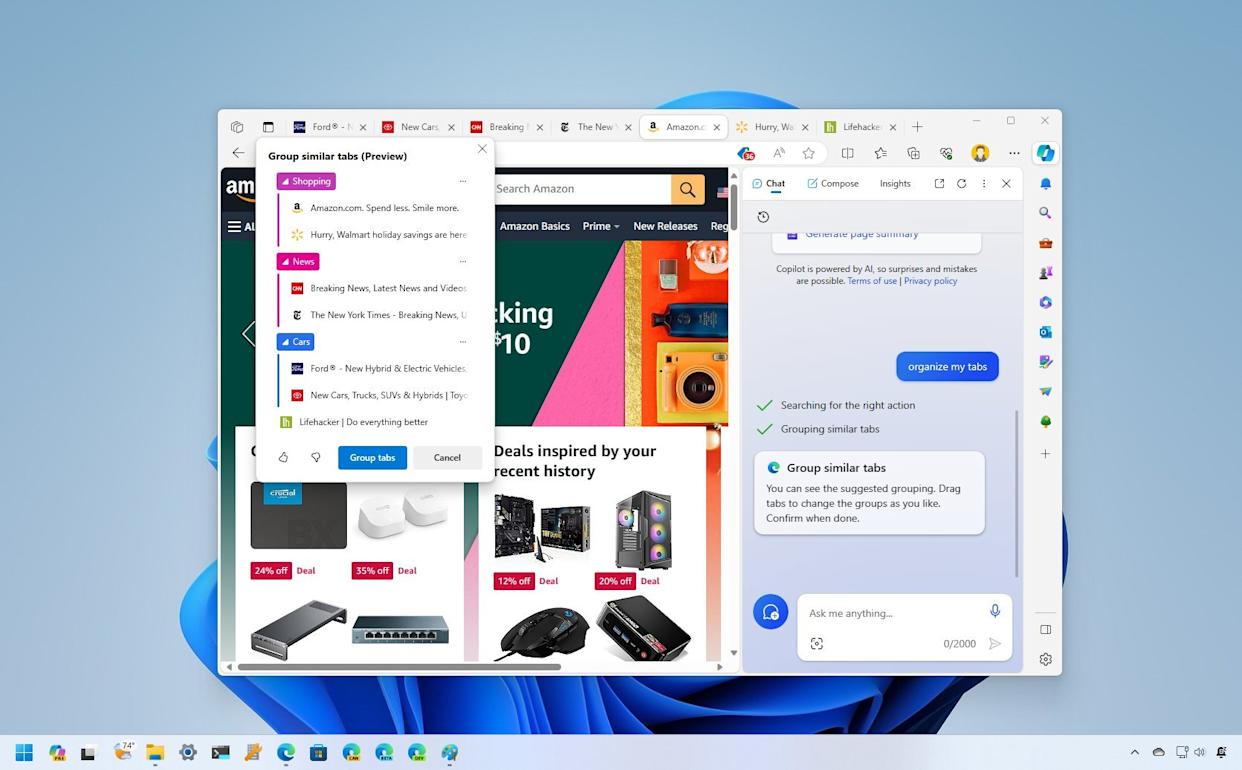Viewport: 1242px width, 770px height.
Task: Click the Amazon search magnifier button
Action: 687,189
